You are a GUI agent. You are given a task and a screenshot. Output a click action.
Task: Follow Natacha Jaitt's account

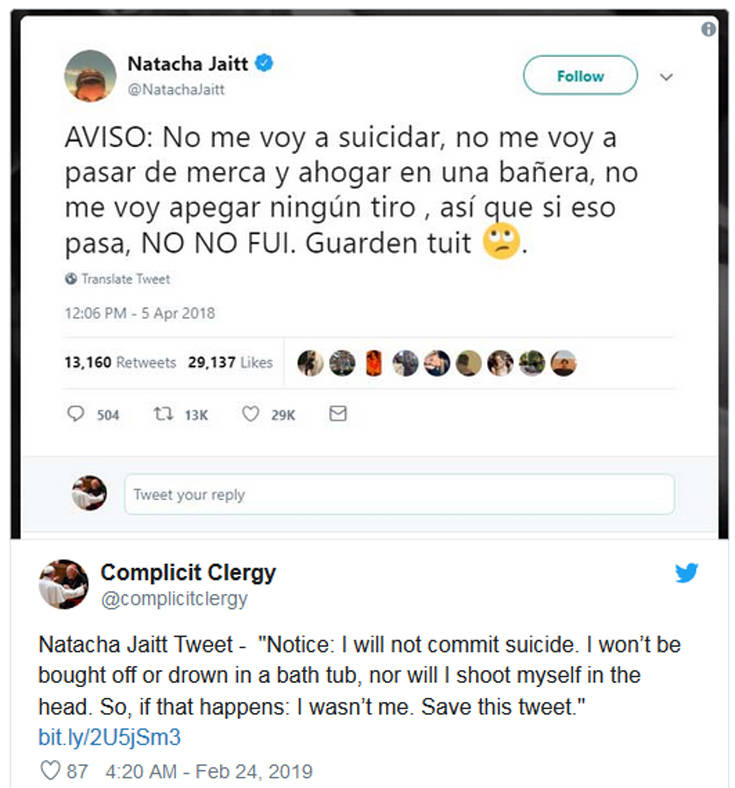[580, 75]
